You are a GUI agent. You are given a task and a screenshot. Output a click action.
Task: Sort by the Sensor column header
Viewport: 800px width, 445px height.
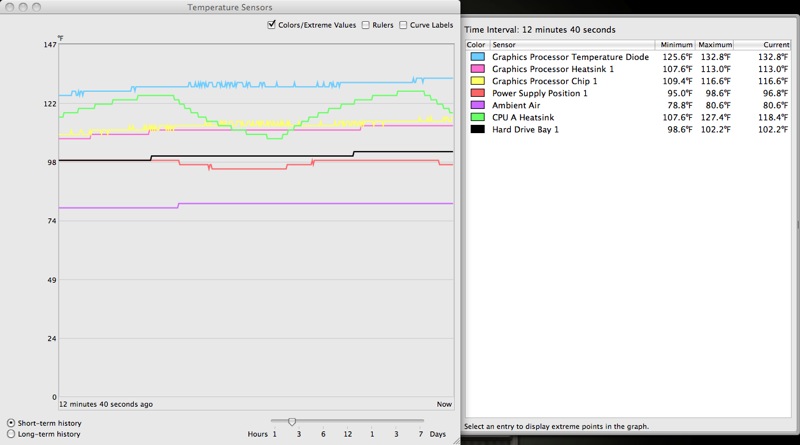pyautogui.click(x=572, y=45)
